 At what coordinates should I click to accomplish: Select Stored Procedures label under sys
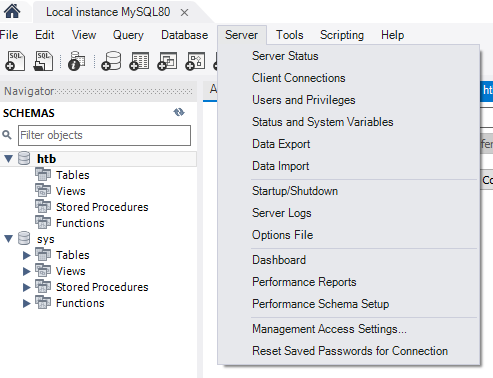102,287
